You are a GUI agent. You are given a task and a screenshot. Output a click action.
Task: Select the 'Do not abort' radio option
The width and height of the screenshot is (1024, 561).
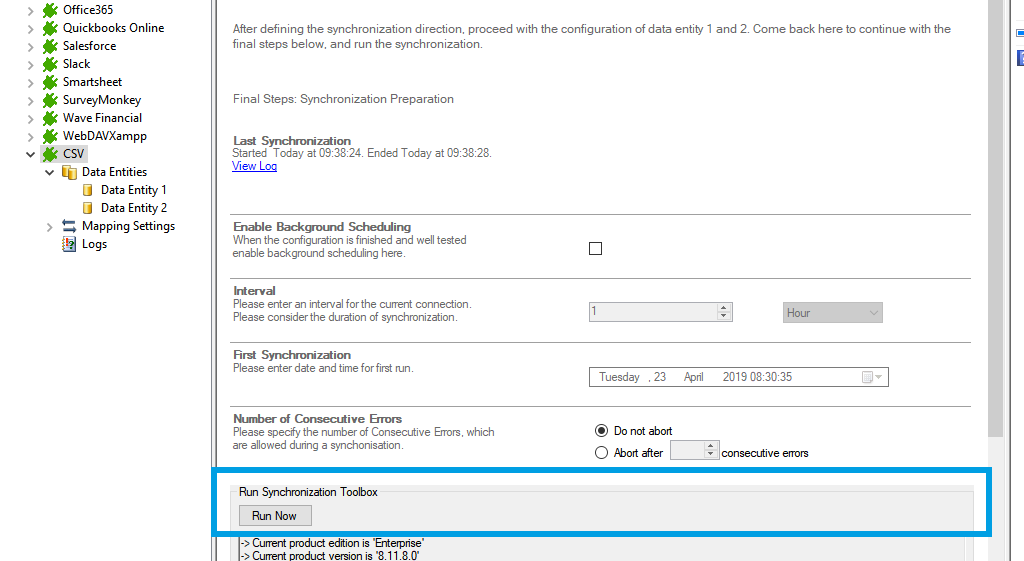(601, 431)
